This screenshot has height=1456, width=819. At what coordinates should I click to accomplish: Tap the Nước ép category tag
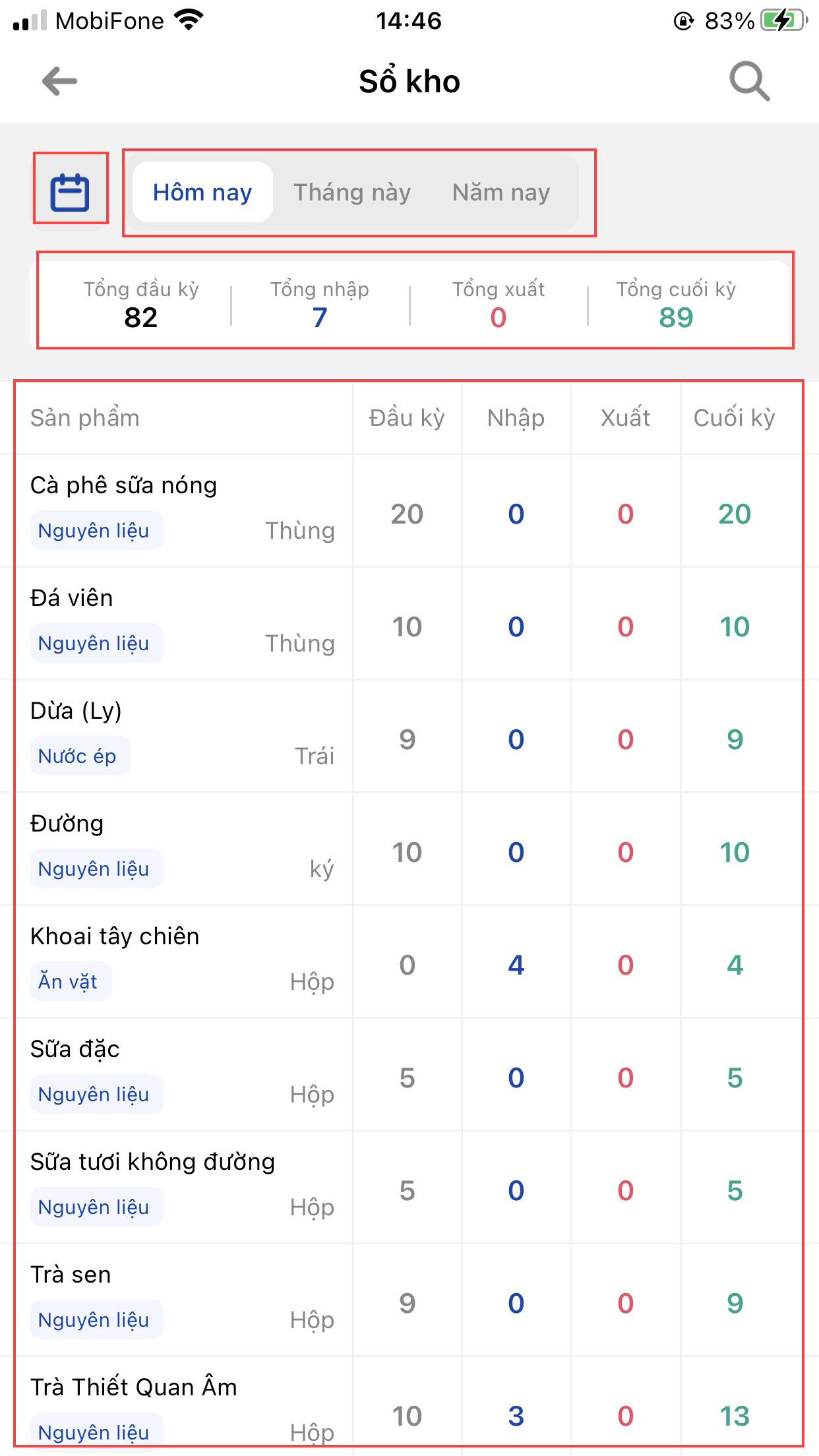[78, 756]
